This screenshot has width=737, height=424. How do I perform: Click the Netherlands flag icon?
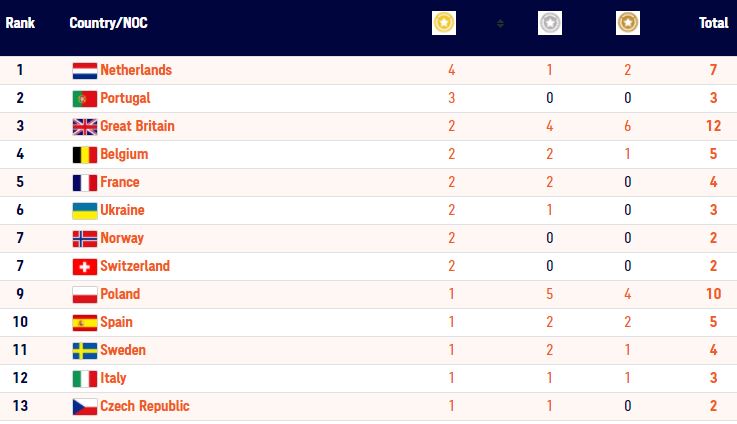pos(84,70)
